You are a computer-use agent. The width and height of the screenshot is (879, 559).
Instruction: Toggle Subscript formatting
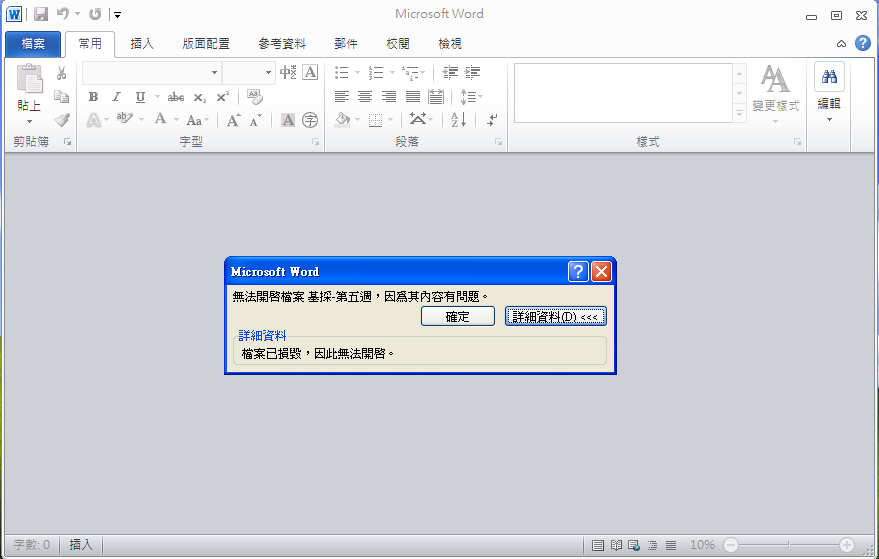(200, 98)
